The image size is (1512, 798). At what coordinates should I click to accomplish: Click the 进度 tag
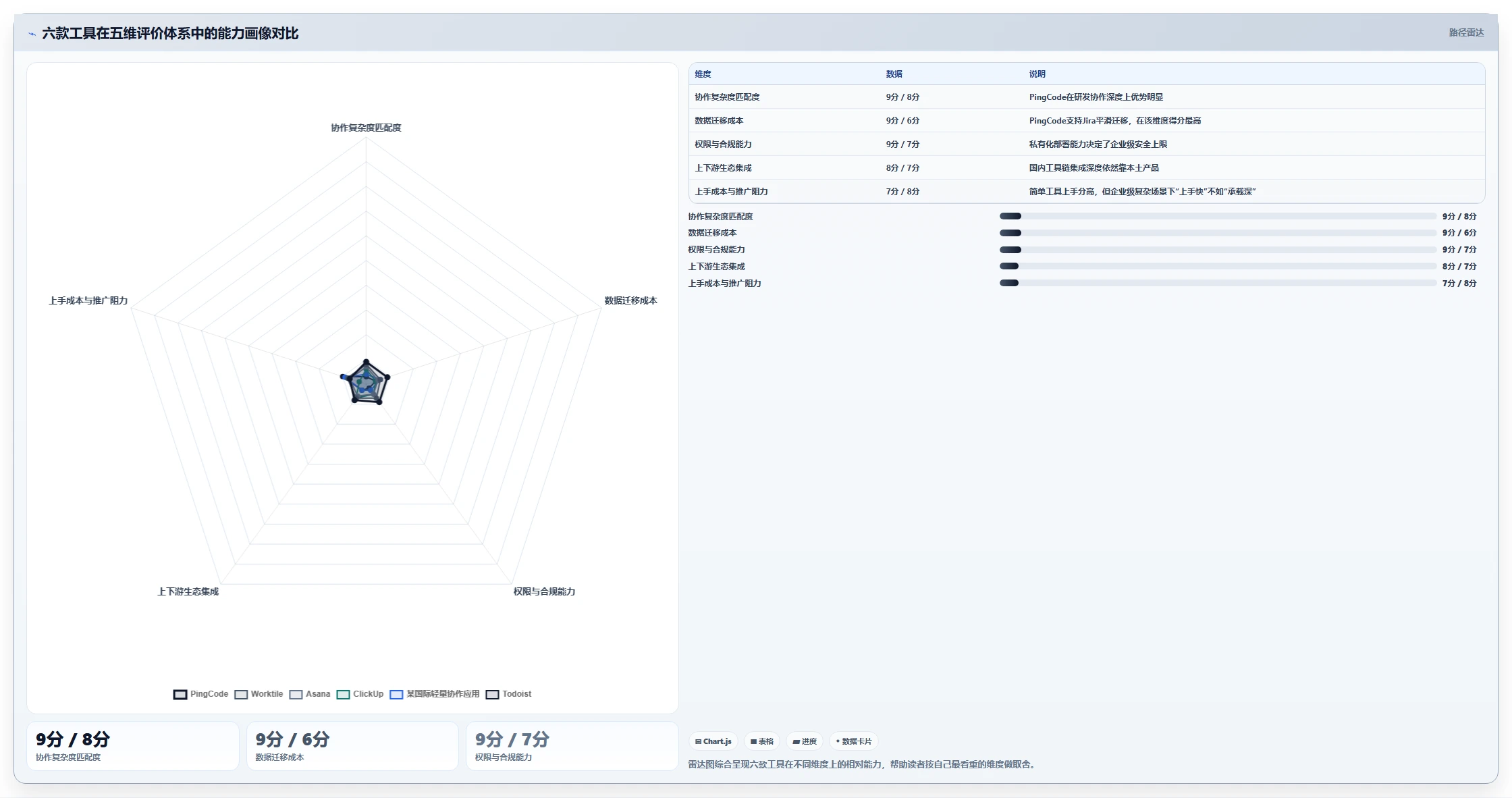coord(805,741)
